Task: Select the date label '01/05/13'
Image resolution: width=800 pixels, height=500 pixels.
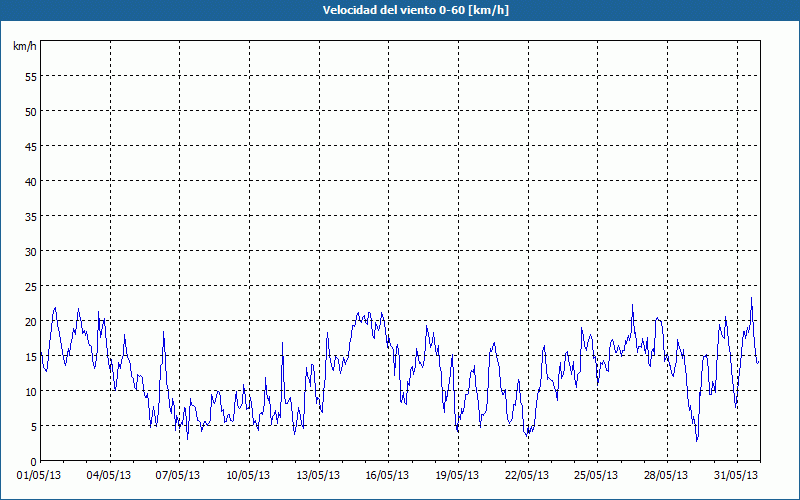Action: click(x=39, y=475)
